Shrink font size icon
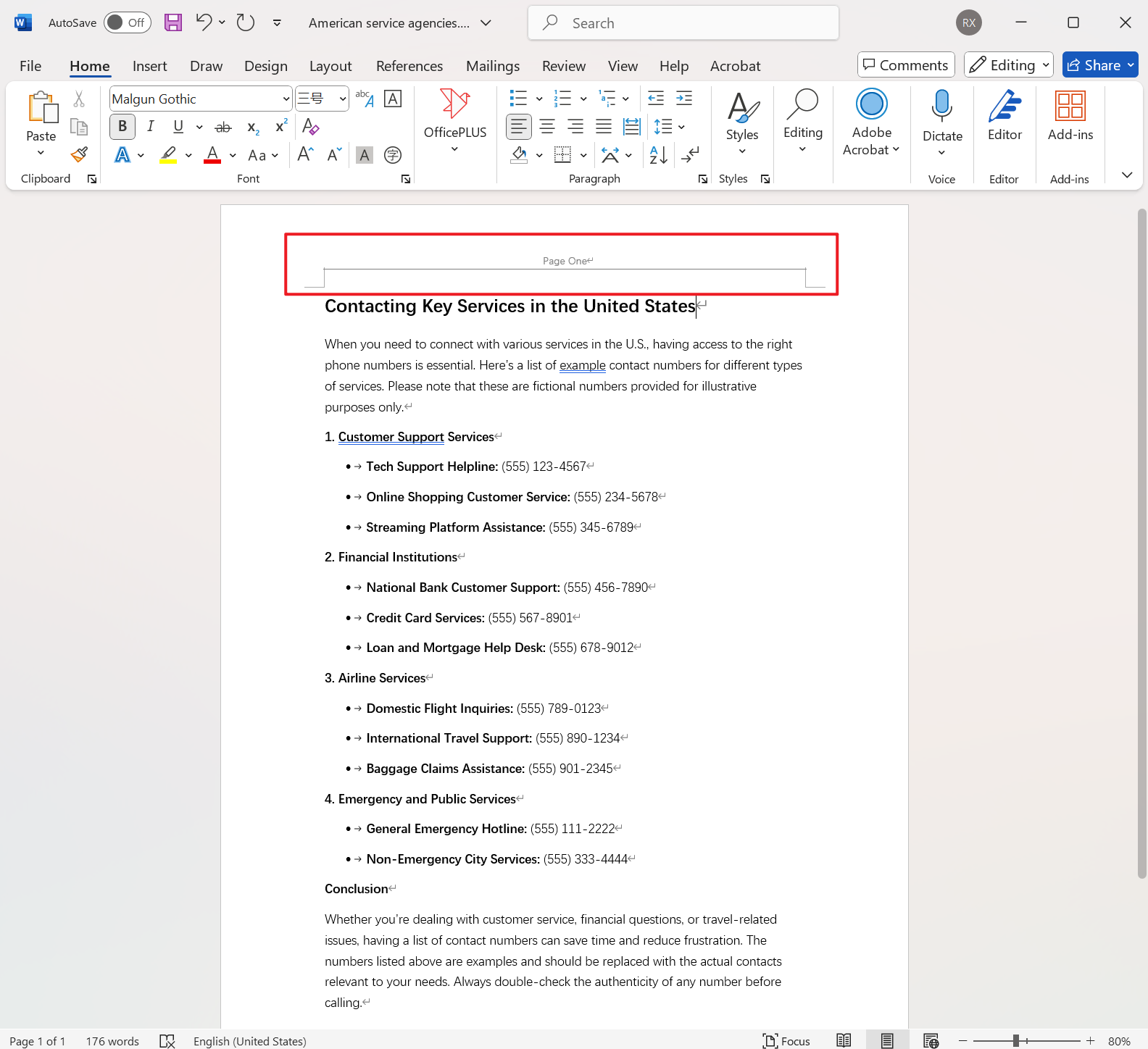1148x1049 pixels. click(x=333, y=154)
